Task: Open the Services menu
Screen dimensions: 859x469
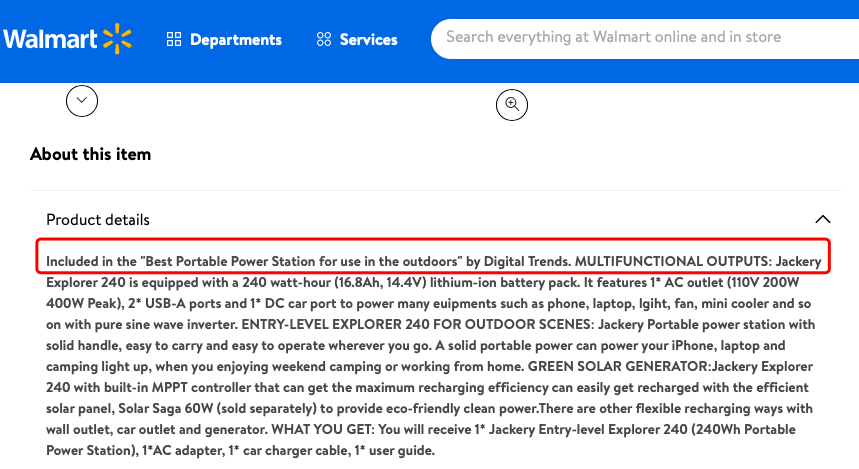Action: point(357,39)
